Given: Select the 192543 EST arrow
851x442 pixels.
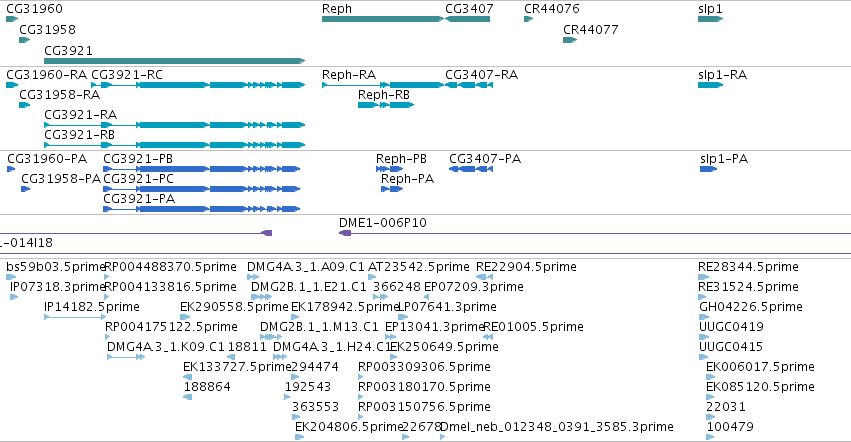Looking at the screenshot, I should pyautogui.click(x=289, y=397).
